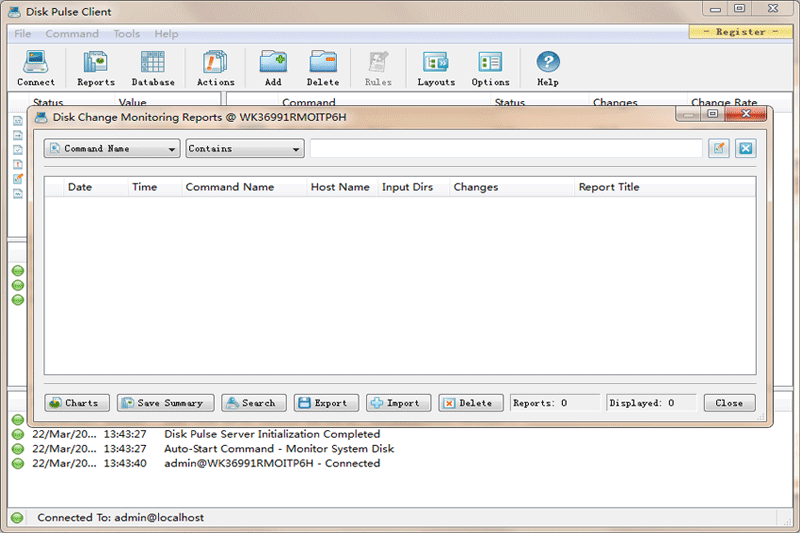Viewport: 800px width, 533px height.
Task: Click Change Rate column header in main window
Action: pyautogui.click(x=724, y=102)
